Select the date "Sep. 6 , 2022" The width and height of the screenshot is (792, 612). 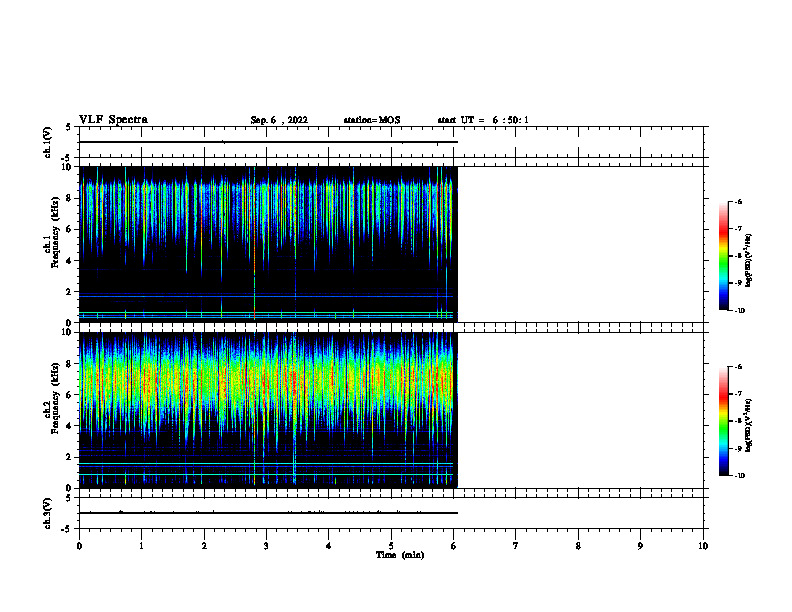point(279,120)
